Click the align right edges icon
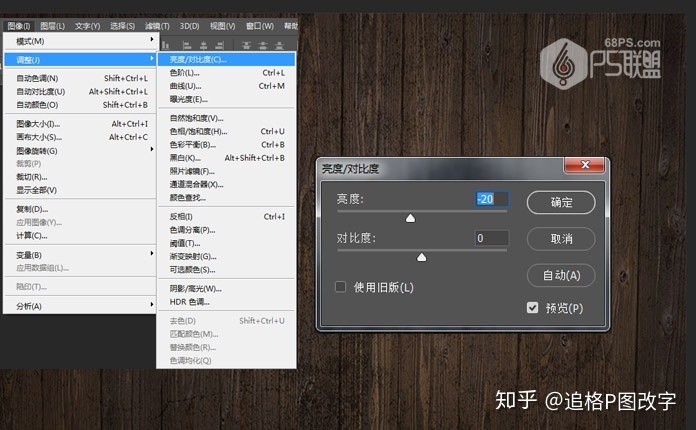The height and width of the screenshot is (430, 696). coord(219,45)
